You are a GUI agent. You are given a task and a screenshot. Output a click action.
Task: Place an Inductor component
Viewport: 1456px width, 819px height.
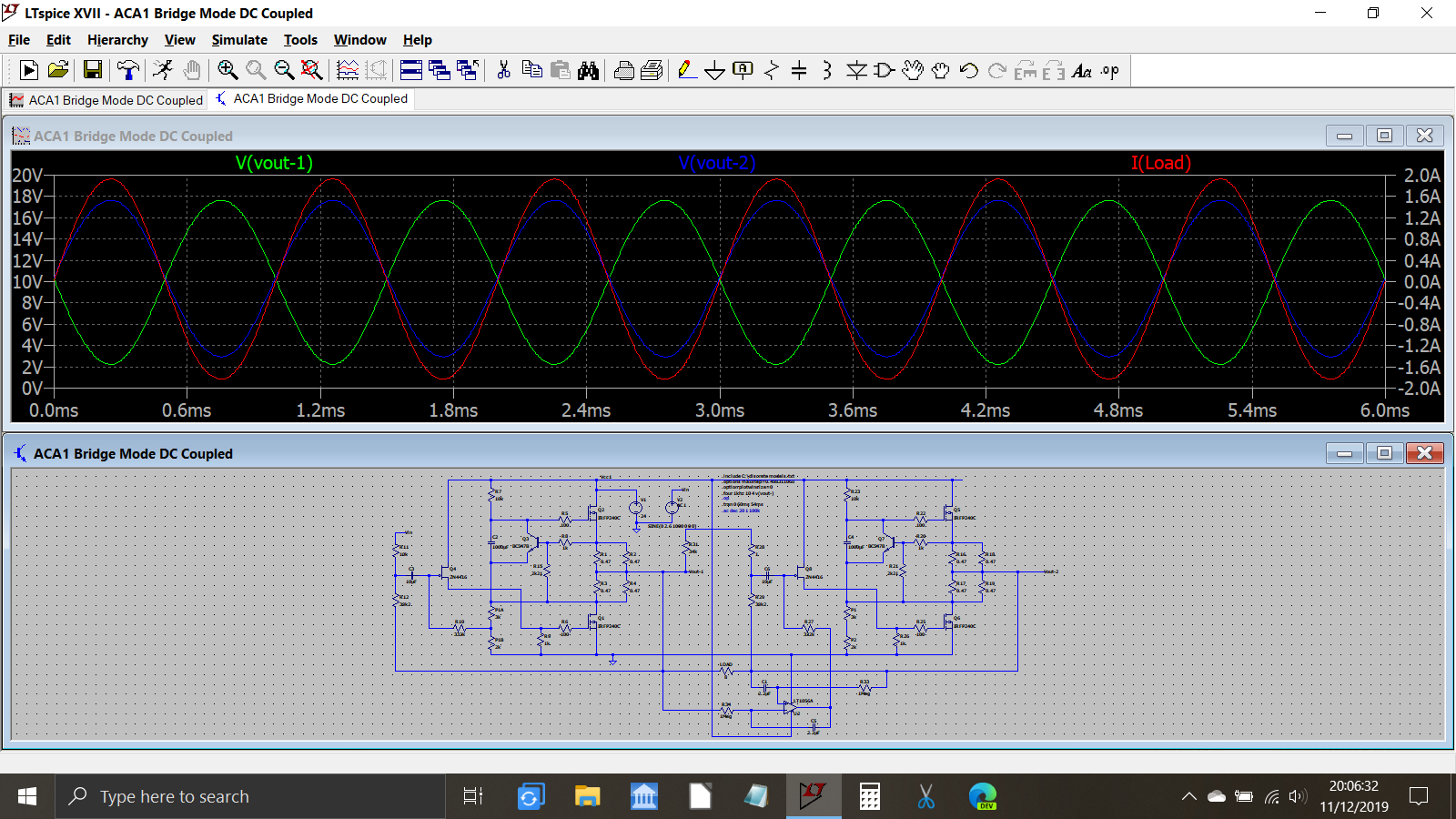827,70
